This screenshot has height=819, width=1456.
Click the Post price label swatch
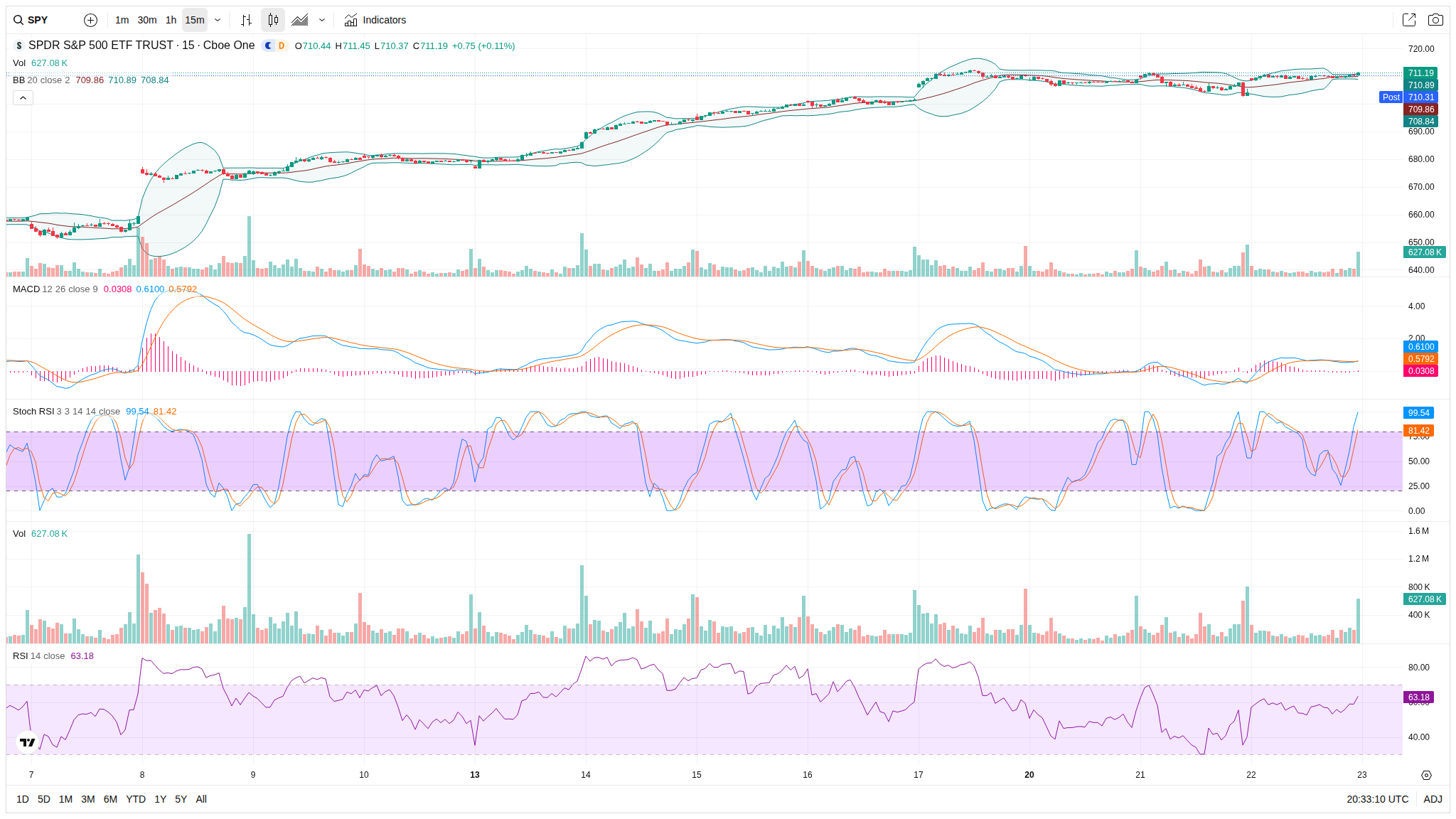coord(1391,97)
